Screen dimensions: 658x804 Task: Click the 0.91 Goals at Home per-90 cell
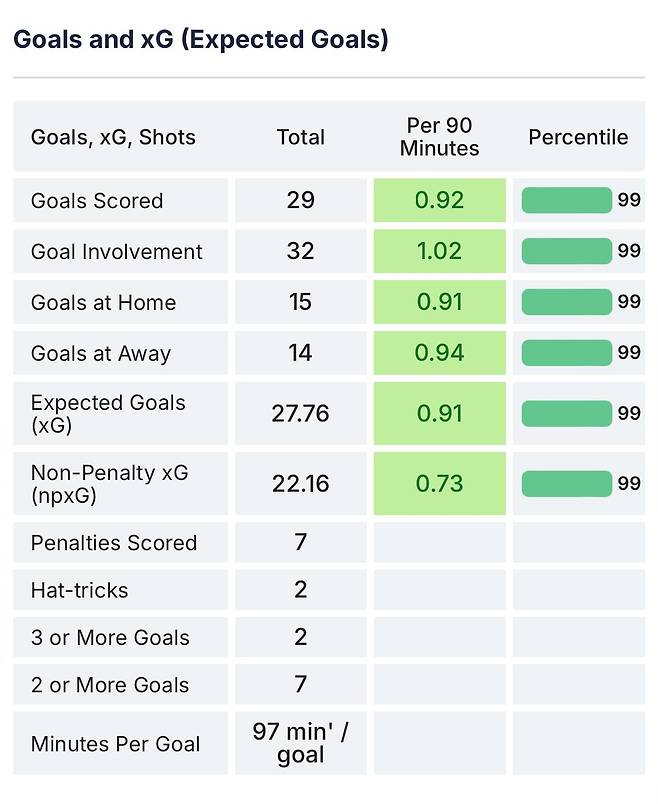tap(439, 302)
